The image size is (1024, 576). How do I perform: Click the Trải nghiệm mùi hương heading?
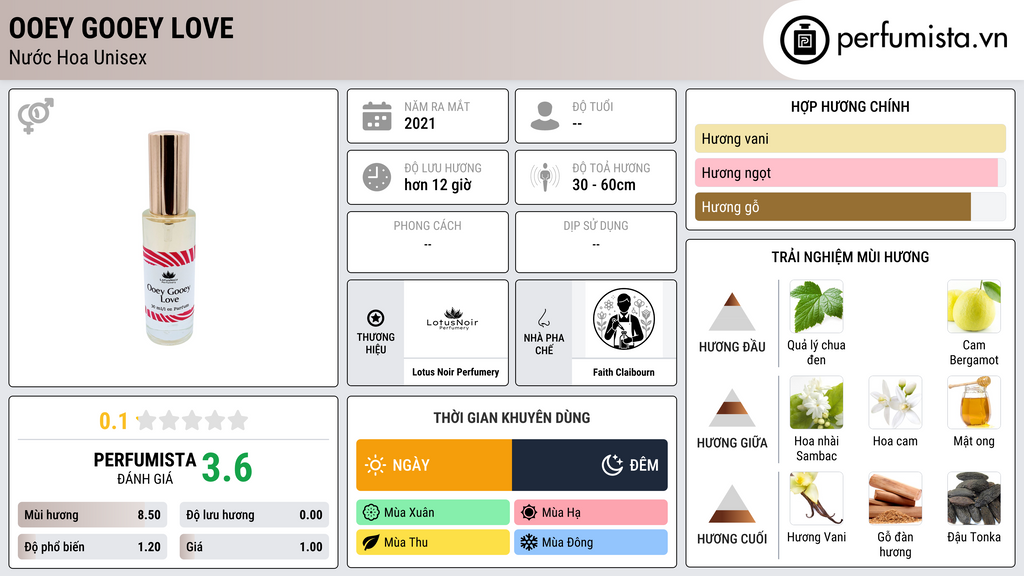click(x=850, y=257)
